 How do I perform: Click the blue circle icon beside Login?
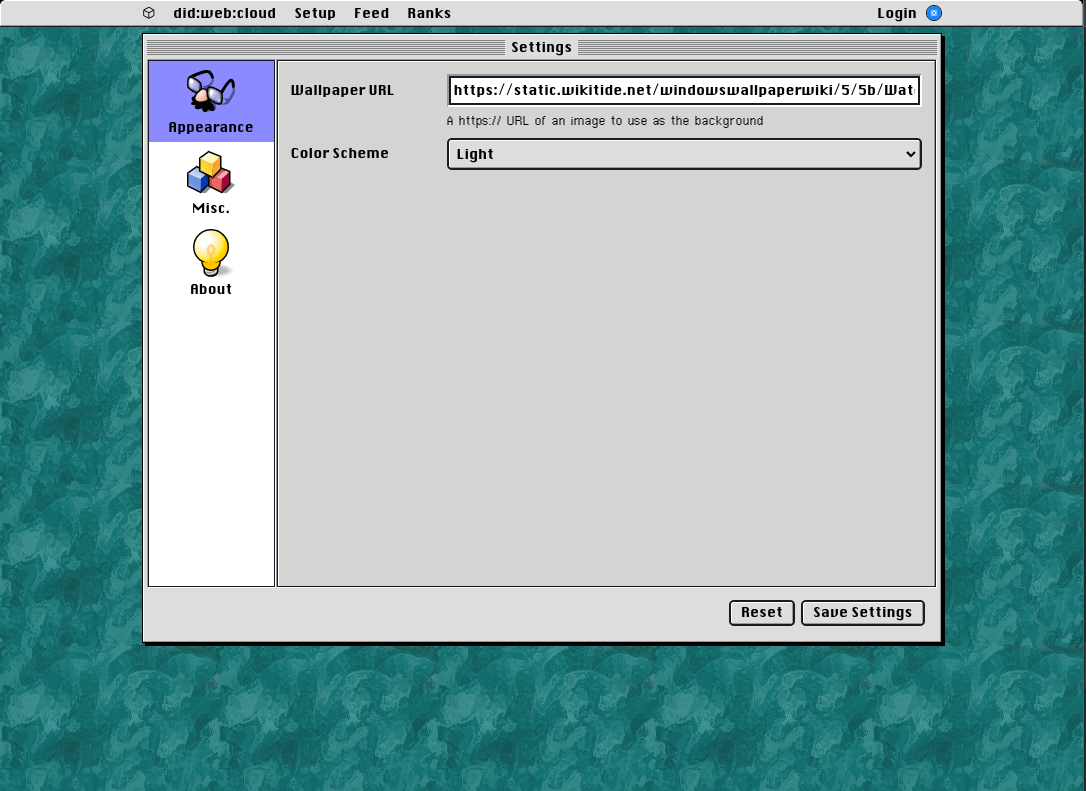coord(934,13)
